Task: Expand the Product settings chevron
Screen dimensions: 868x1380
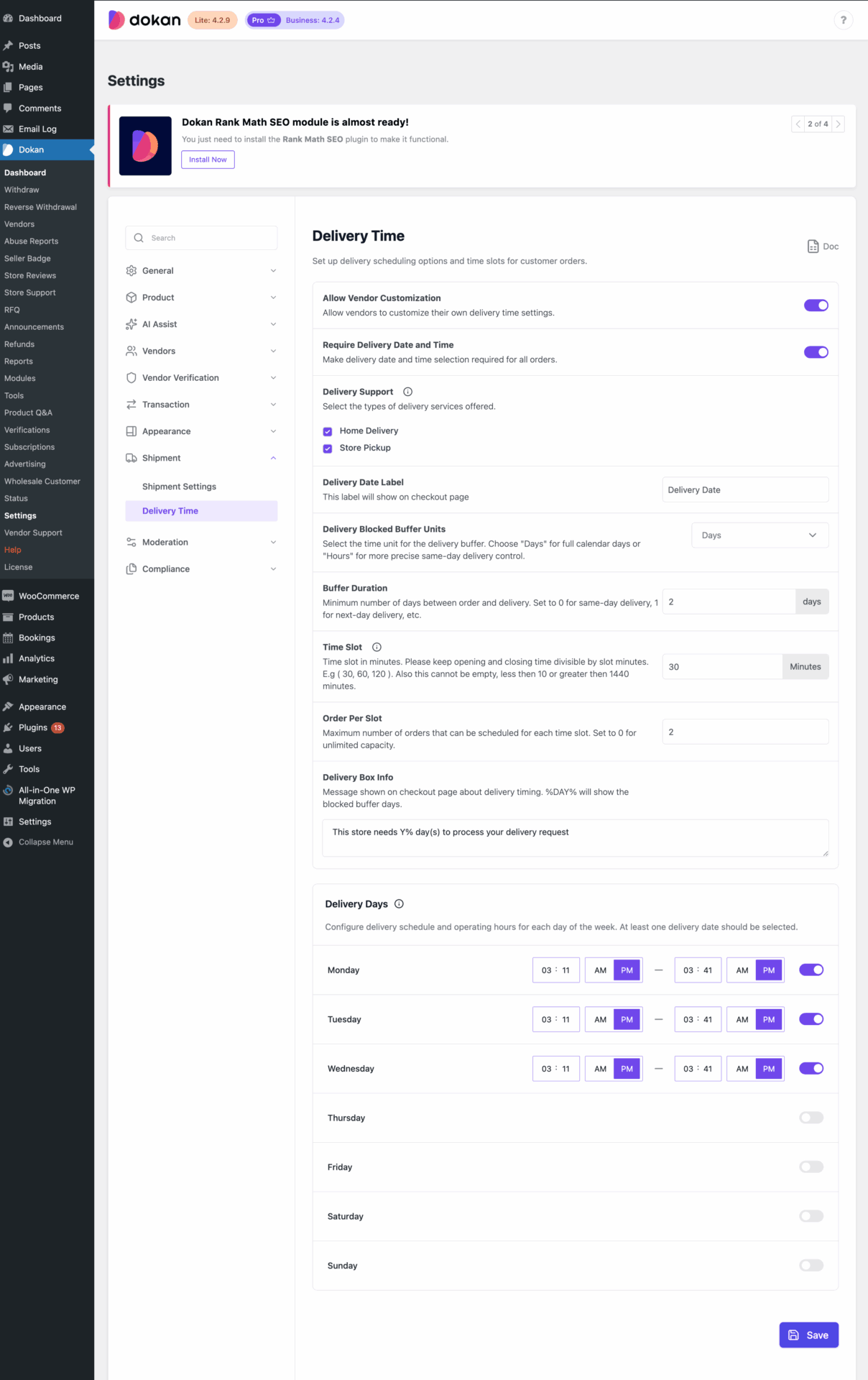Action: pyautogui.click(x=273, y=298)
